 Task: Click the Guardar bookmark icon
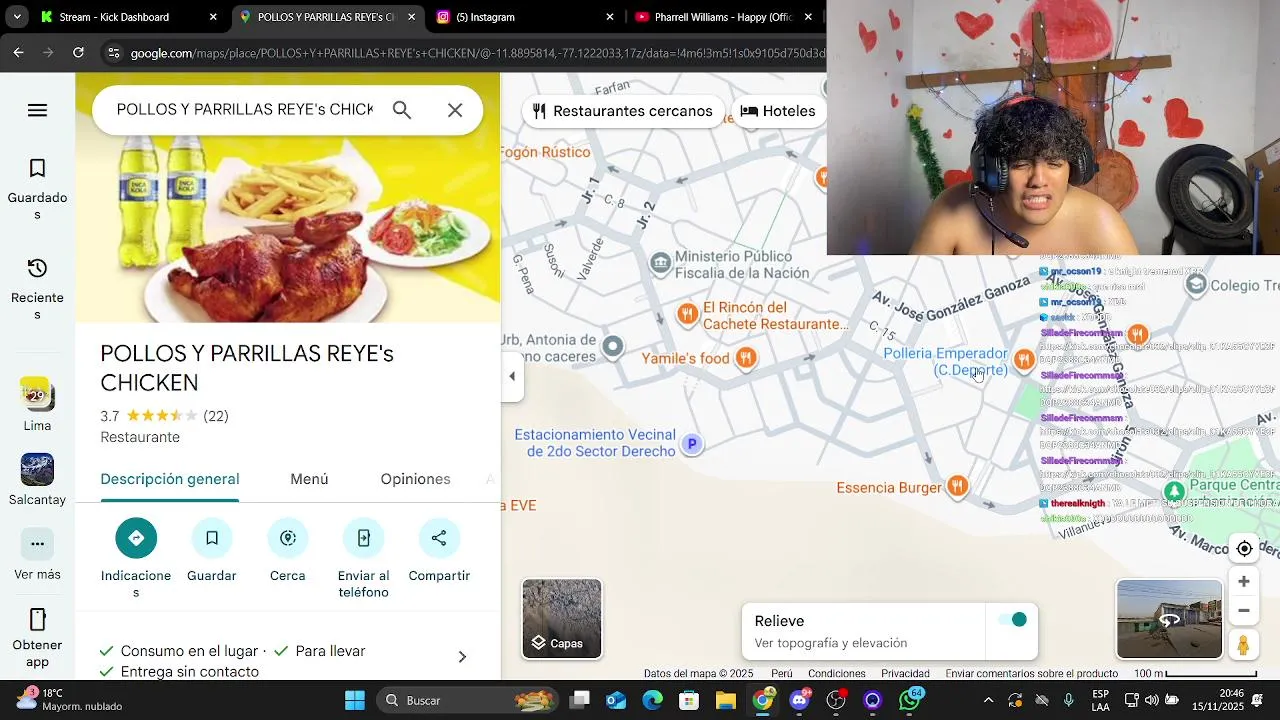point(212,538)
